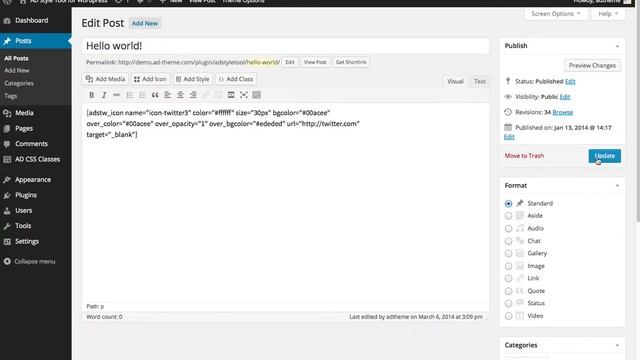Screen dimensions: 640x360
Task: Click the Update button
Action: pos(604,156)
